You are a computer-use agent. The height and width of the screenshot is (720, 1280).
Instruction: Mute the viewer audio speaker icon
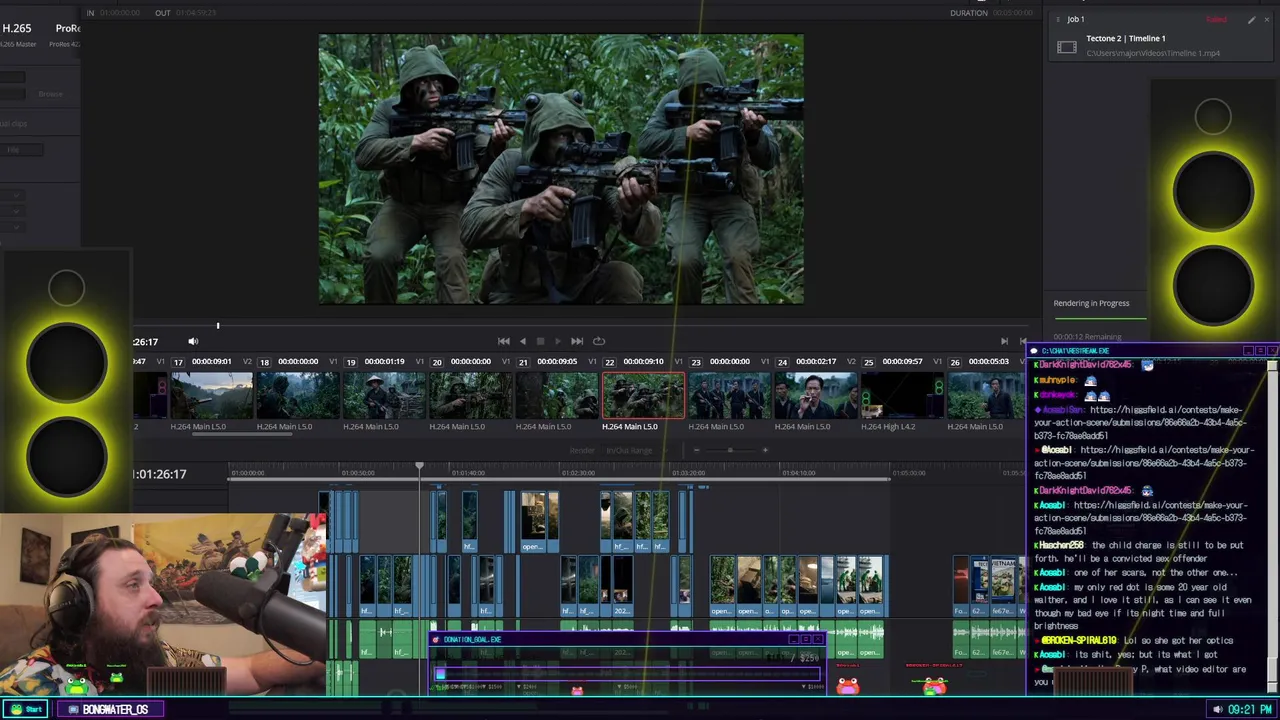point(193,341)
